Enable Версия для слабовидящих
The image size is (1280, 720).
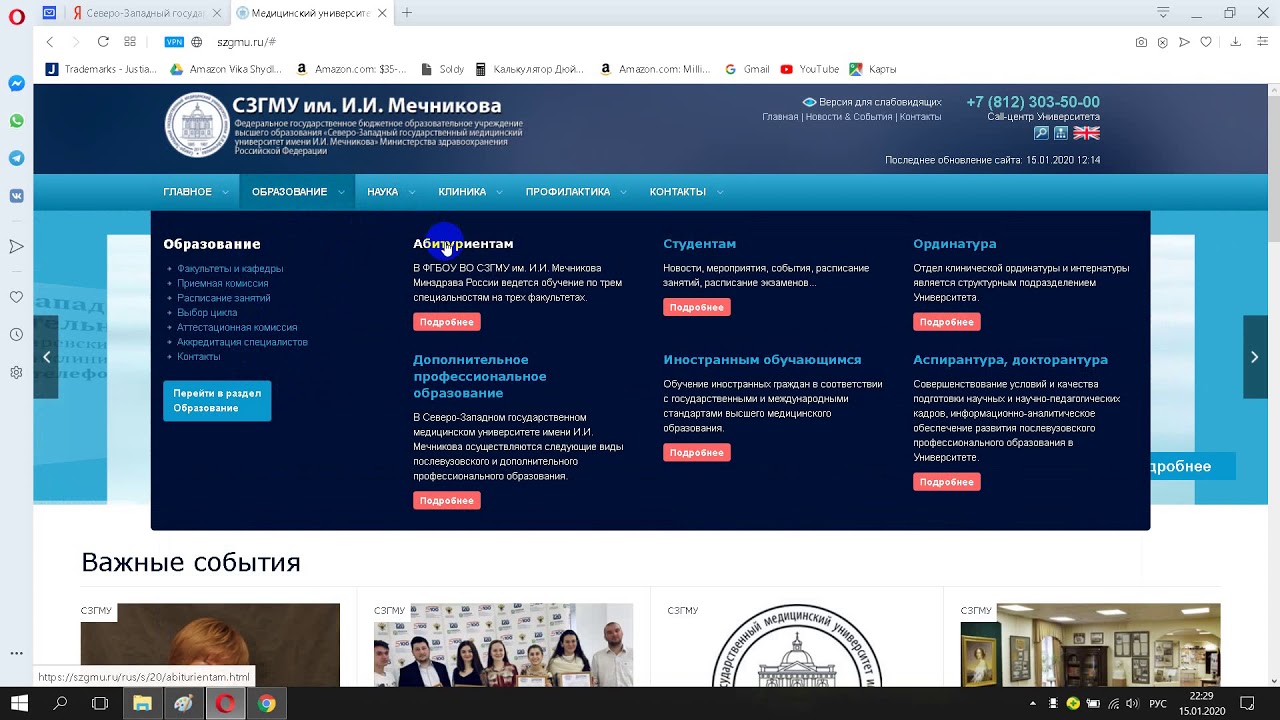(x=872, y=102)
